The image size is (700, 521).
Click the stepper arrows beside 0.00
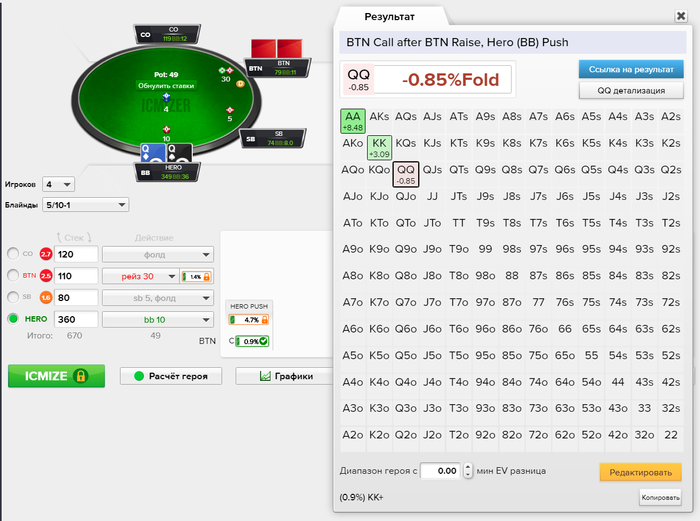(467, 471)
